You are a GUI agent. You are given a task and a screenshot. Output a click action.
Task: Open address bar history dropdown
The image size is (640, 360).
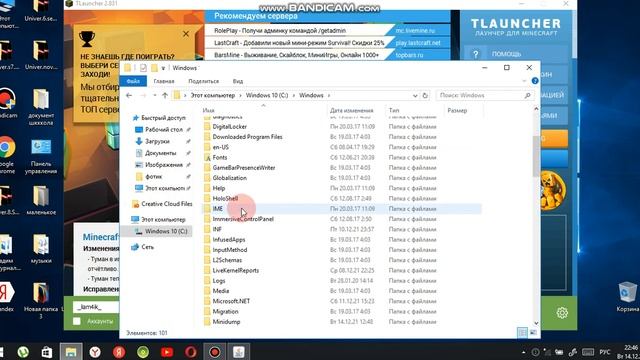[x=415, y=96]
